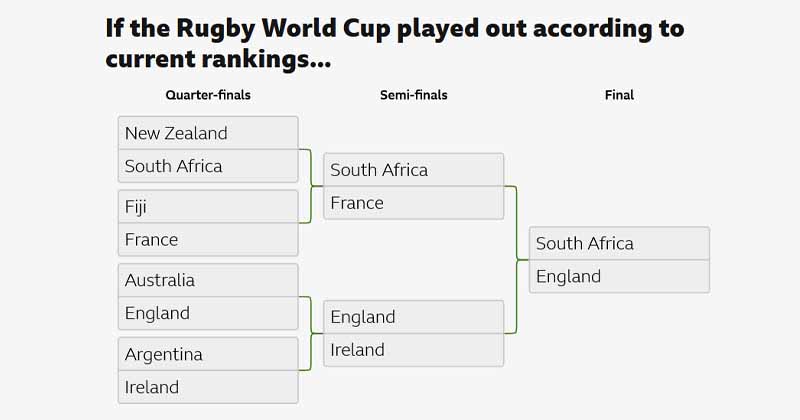Click South Africa in the semi-finals column
The image size is (800, 420).
point(413,170)
